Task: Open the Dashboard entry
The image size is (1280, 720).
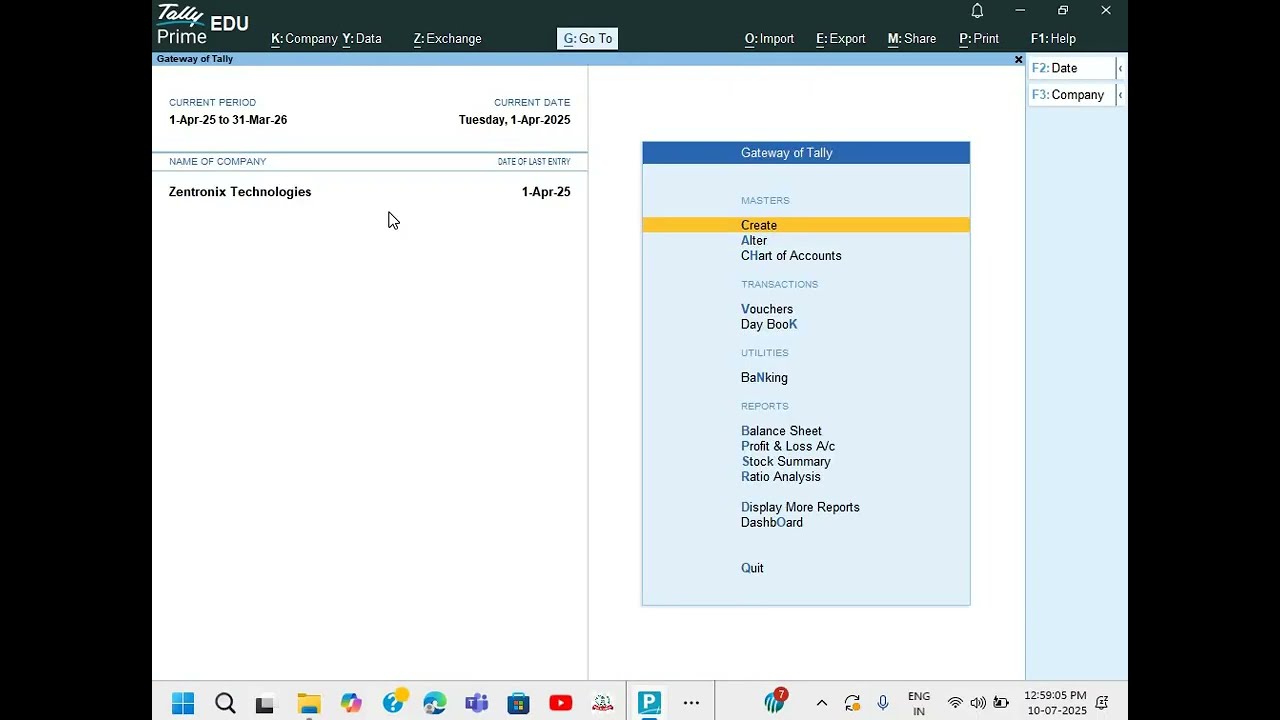Action: click(772, 523)
